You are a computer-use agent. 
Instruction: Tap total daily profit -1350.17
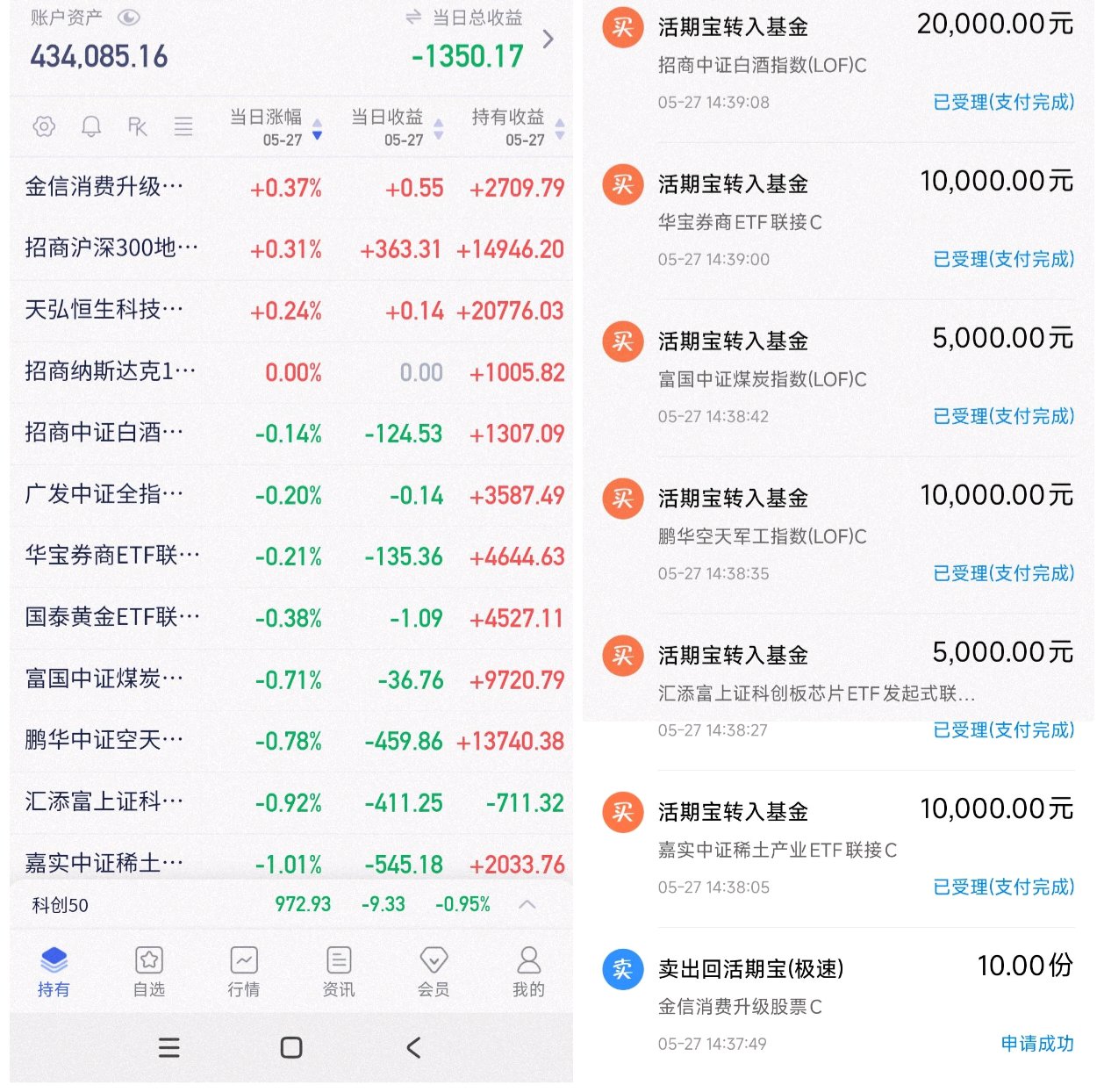pyautogui.click(x=468, y=57)
